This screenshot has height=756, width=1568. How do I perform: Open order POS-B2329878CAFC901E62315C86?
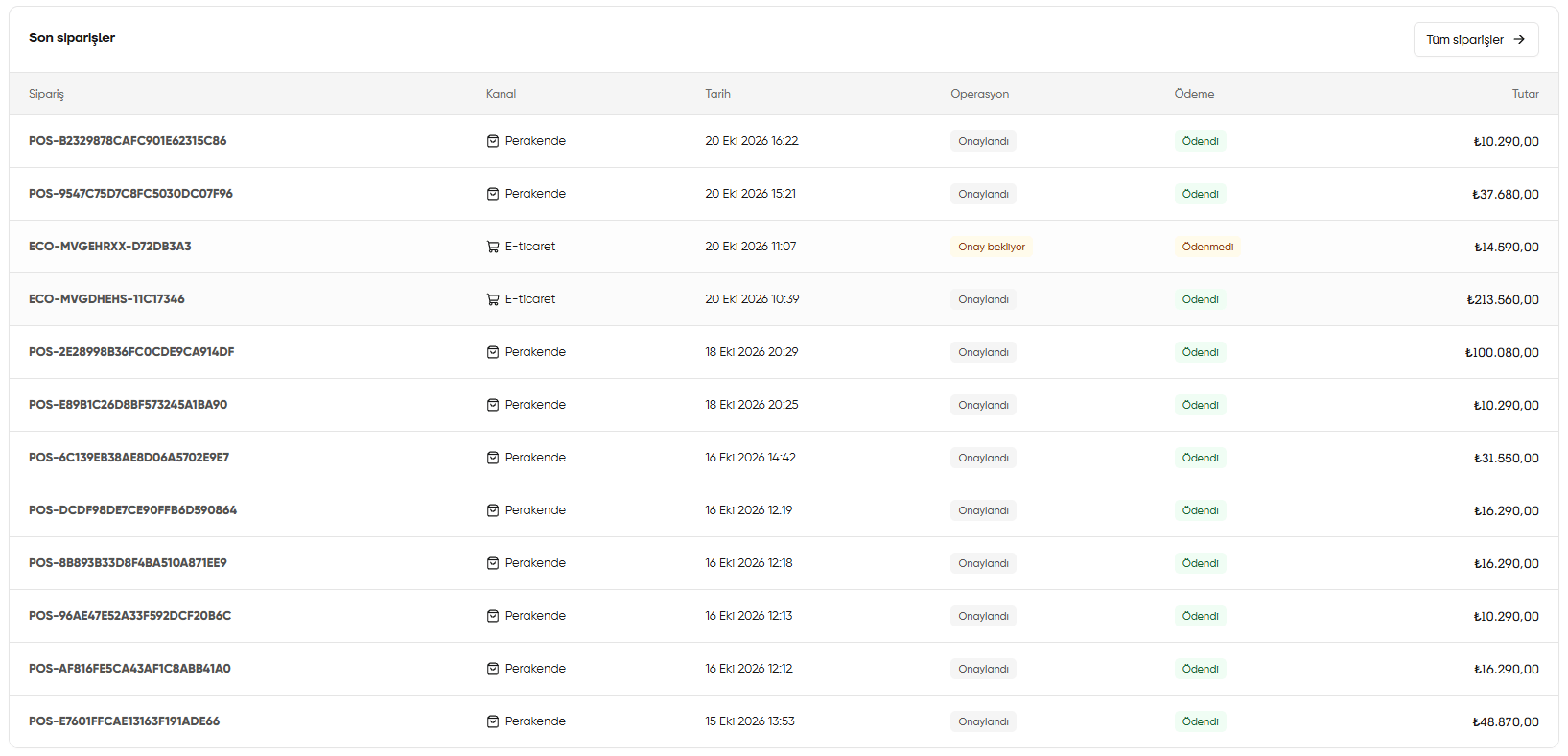[128, 141]
